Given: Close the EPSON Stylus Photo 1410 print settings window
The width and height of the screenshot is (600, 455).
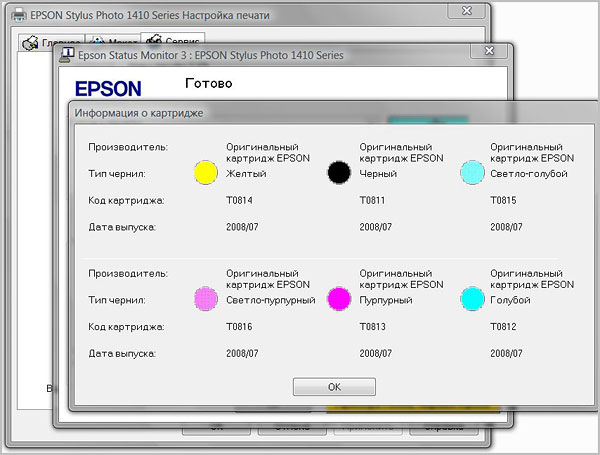Looking at the screenshot, I should coord(466,11).
